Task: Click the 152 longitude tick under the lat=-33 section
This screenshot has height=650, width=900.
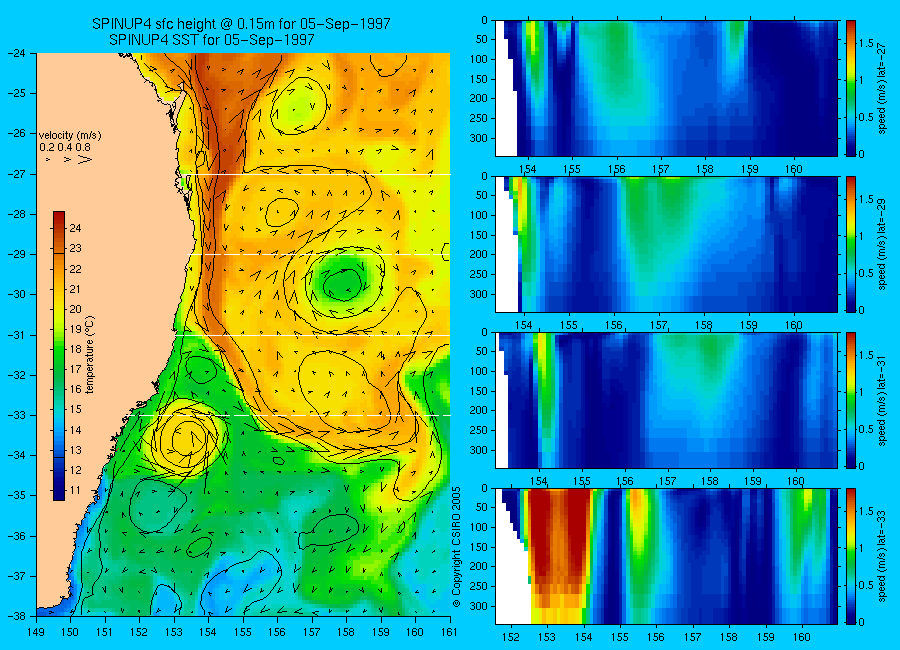Action: [x=510, y=637]
